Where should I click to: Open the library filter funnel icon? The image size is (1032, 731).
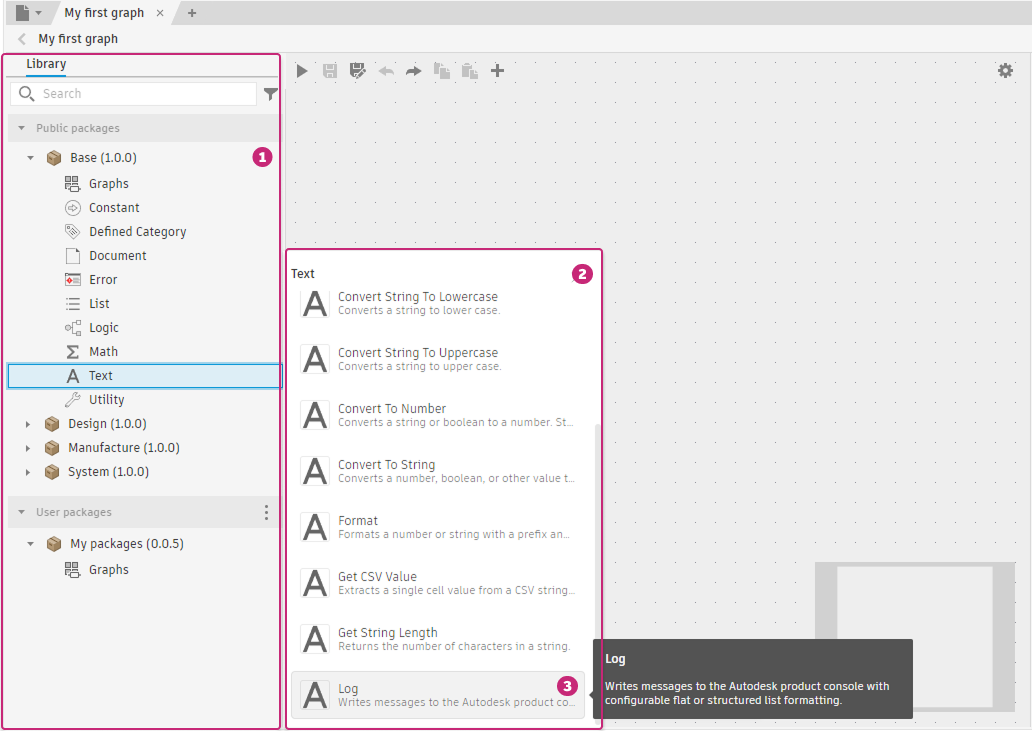point(271,94)
